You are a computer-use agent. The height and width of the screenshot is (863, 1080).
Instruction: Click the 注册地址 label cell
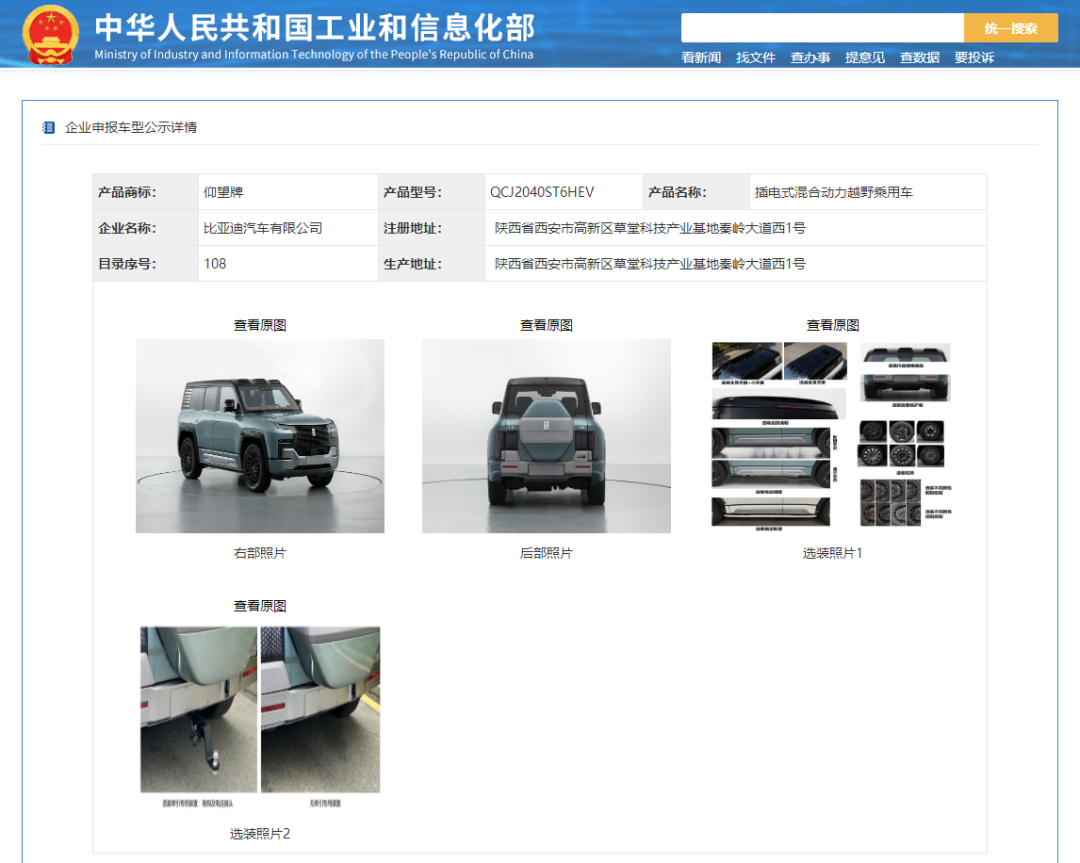[x=431, y=228]
